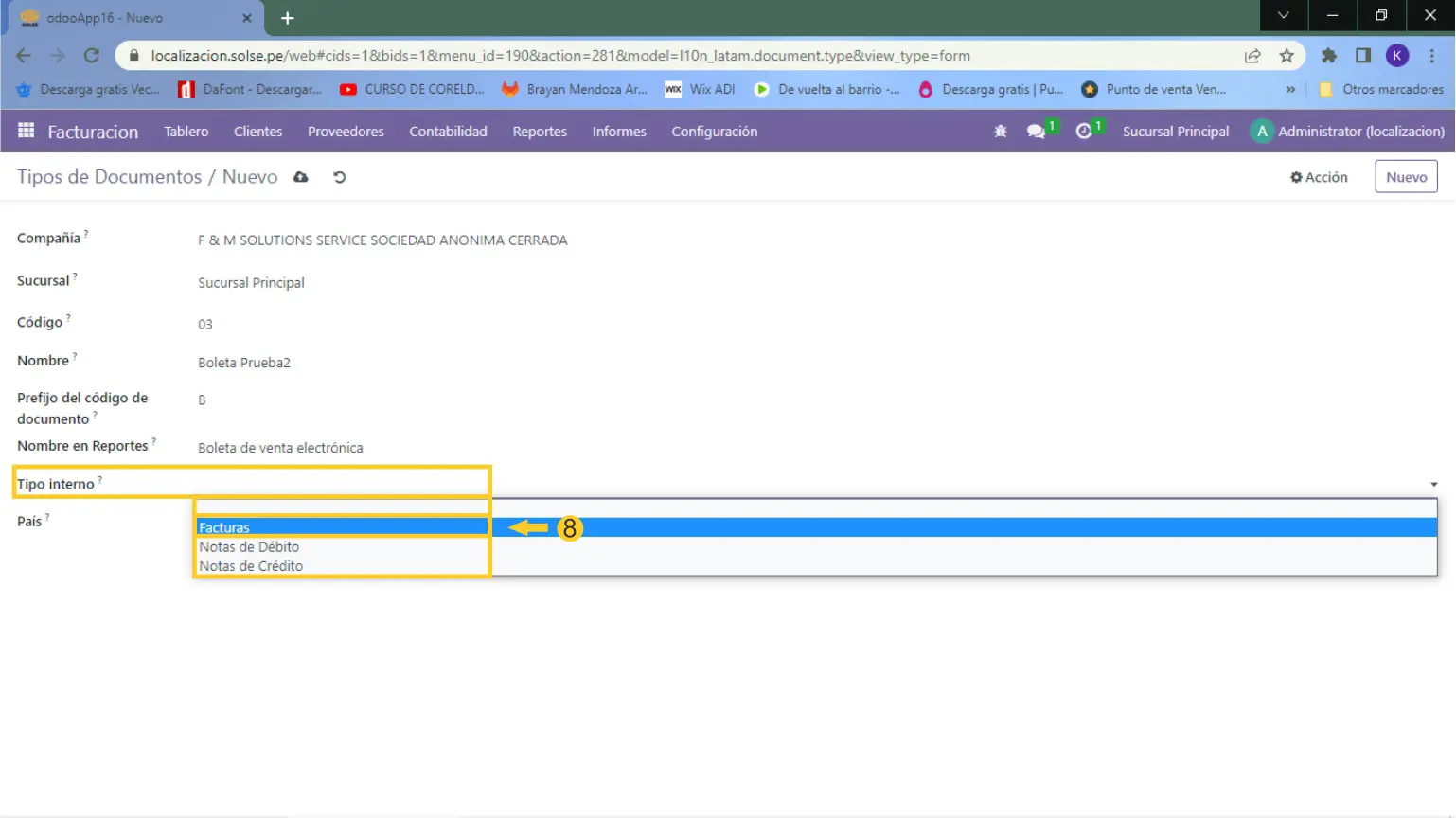Click the browser address bar URL
Image resolution: width=1456 pixels, height=818 pixels.
pos(560,56)
